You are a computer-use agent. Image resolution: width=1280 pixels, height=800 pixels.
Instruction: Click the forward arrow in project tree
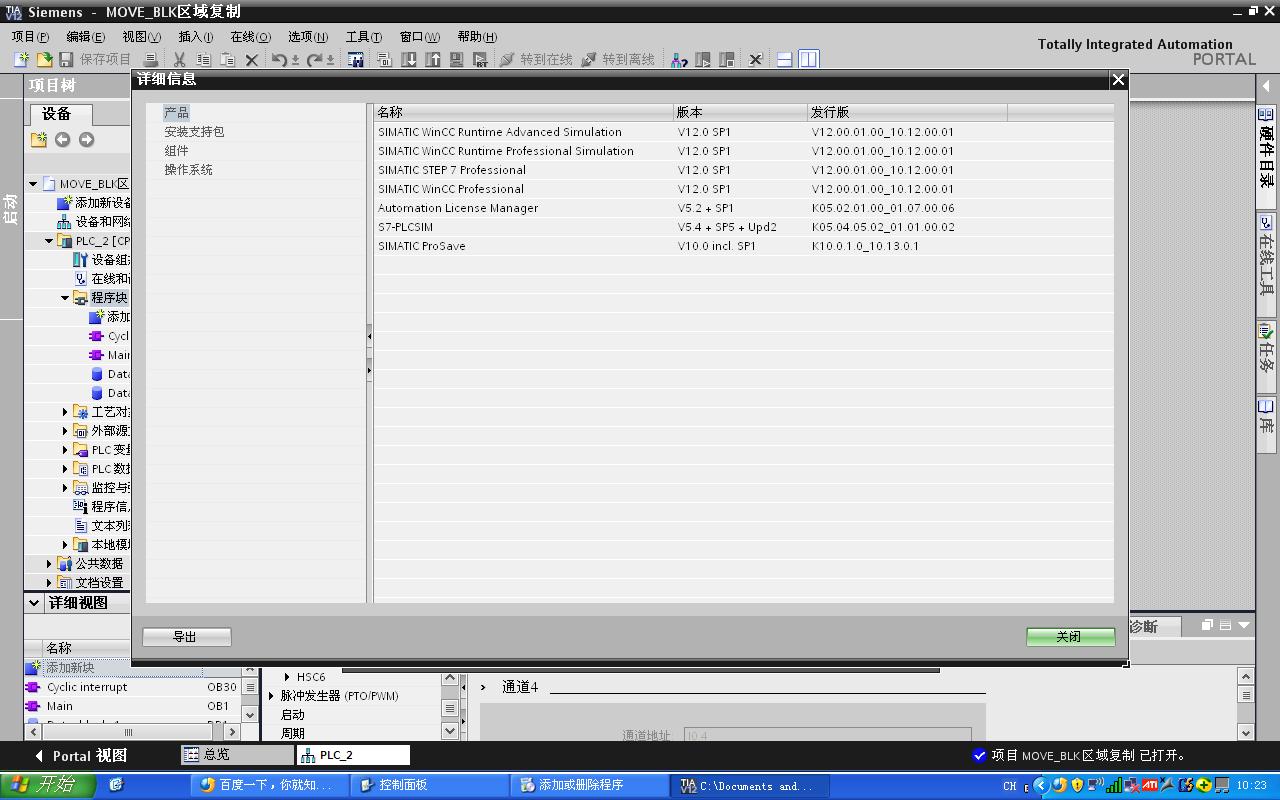86,139
